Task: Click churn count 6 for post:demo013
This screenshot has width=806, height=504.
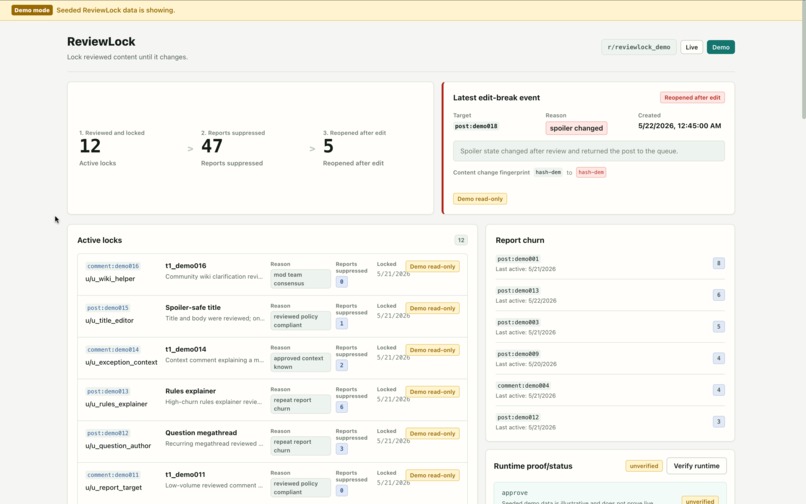Action: tap(719, 295)
